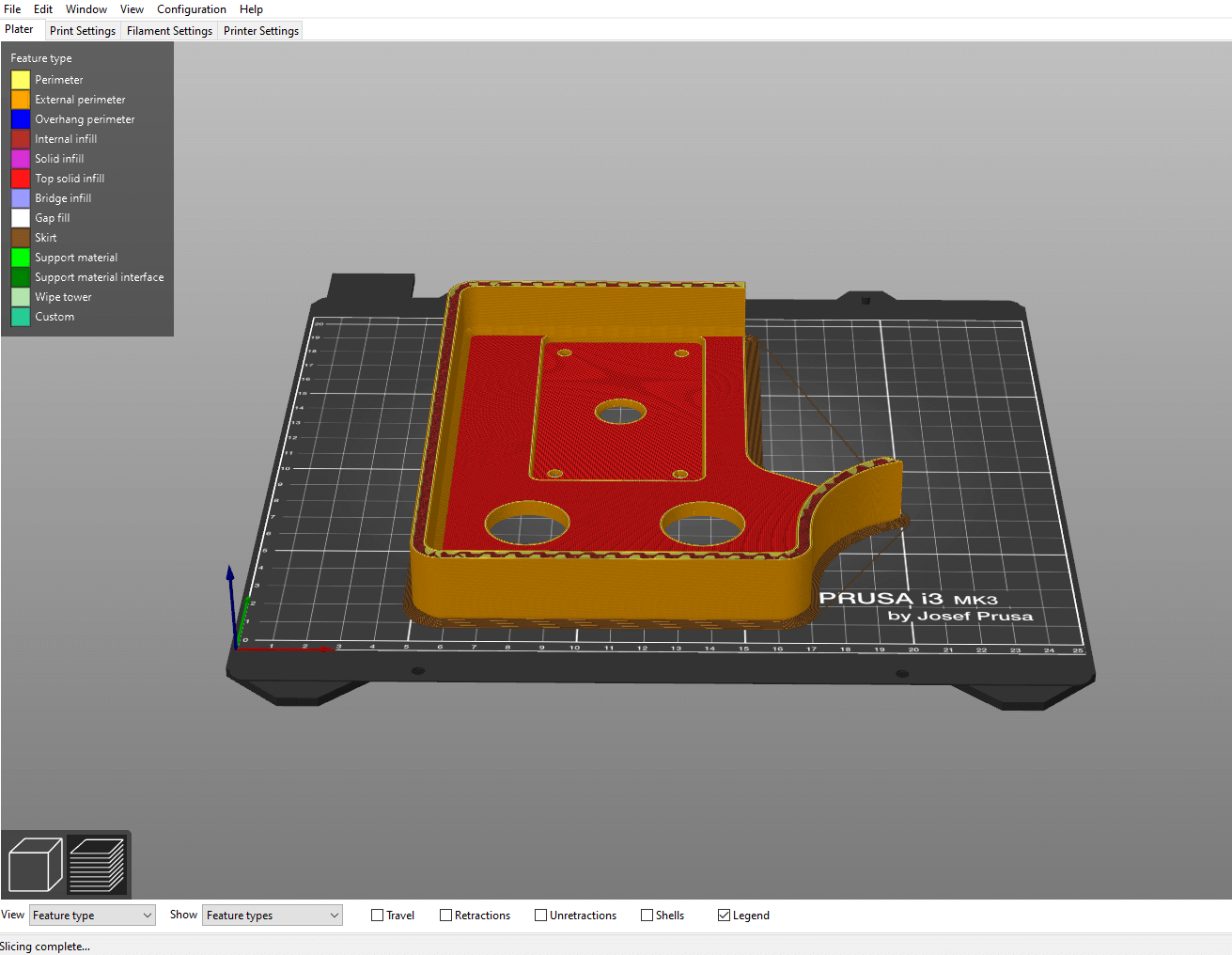Go to Filament Settings tab

pyautogui.click(x=169, y=31)
